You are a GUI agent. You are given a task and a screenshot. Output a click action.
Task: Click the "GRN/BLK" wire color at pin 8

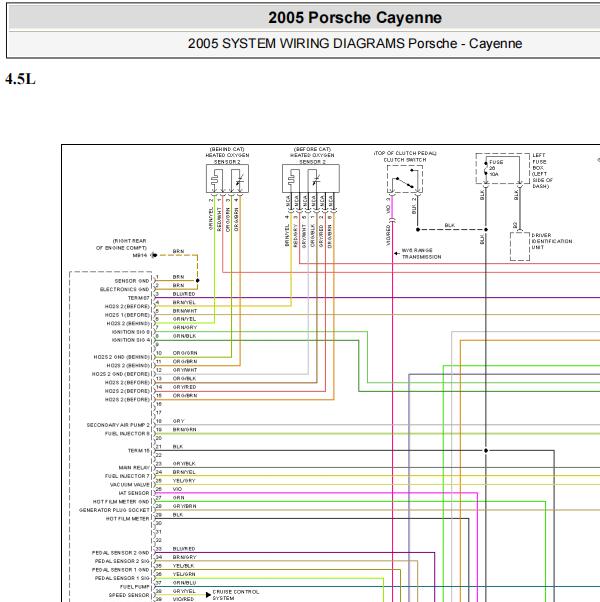184,336
